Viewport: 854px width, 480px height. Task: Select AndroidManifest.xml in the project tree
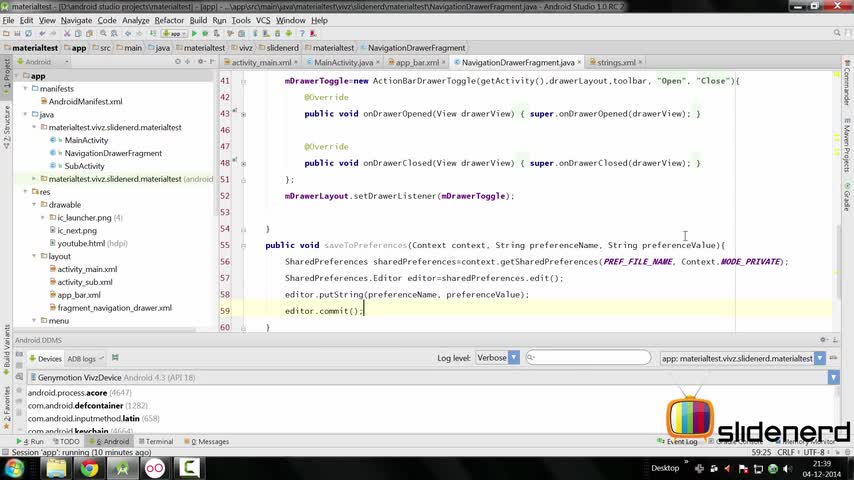85,101
